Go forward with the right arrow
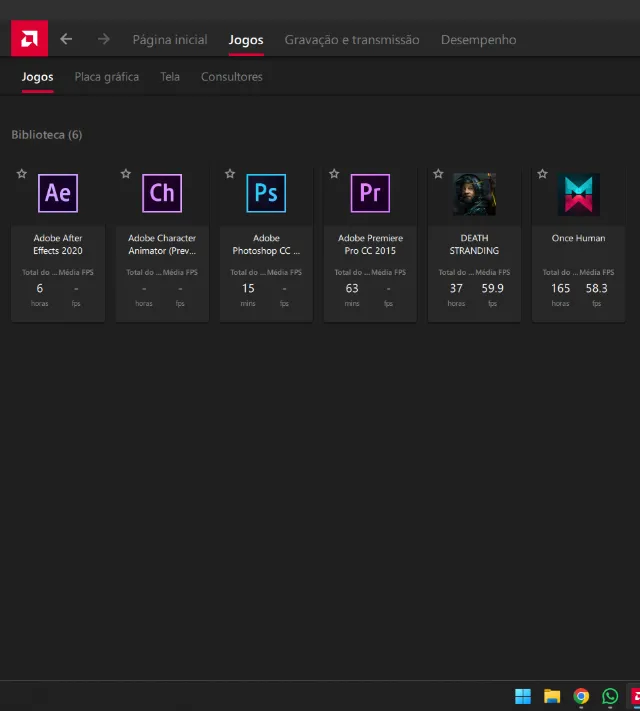 104,39
